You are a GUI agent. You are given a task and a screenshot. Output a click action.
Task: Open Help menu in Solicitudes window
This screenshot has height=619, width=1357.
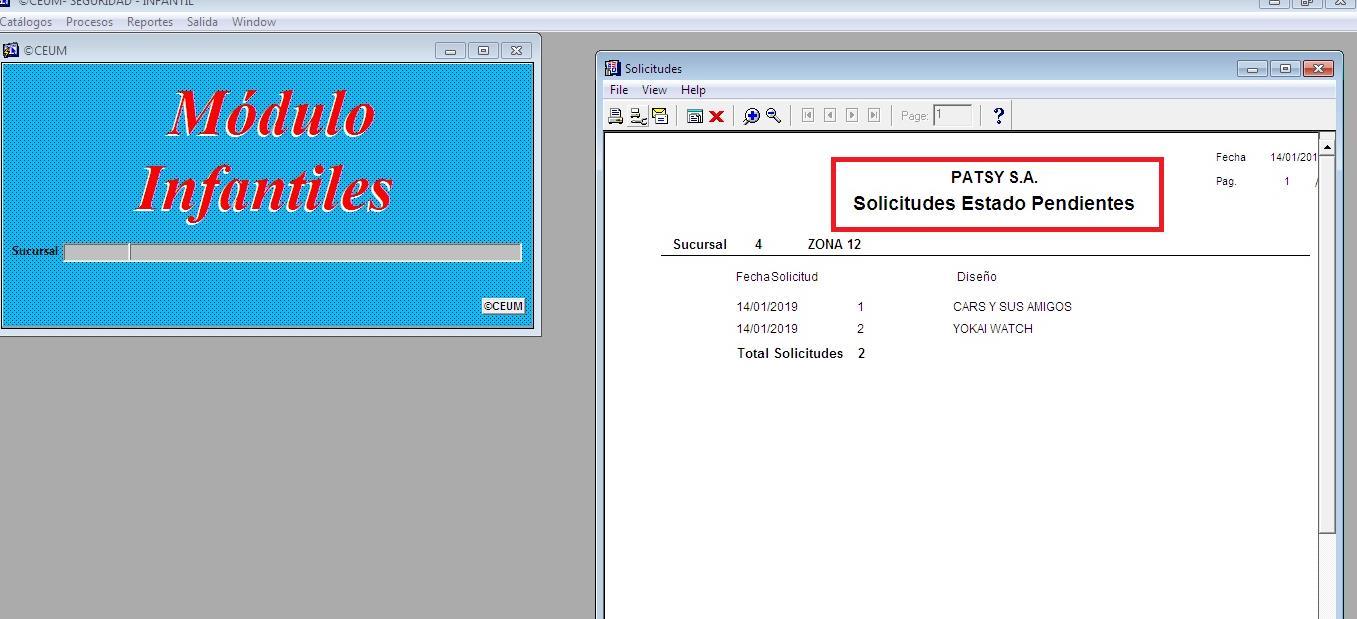pyautogui.click(x=693, y=90)
